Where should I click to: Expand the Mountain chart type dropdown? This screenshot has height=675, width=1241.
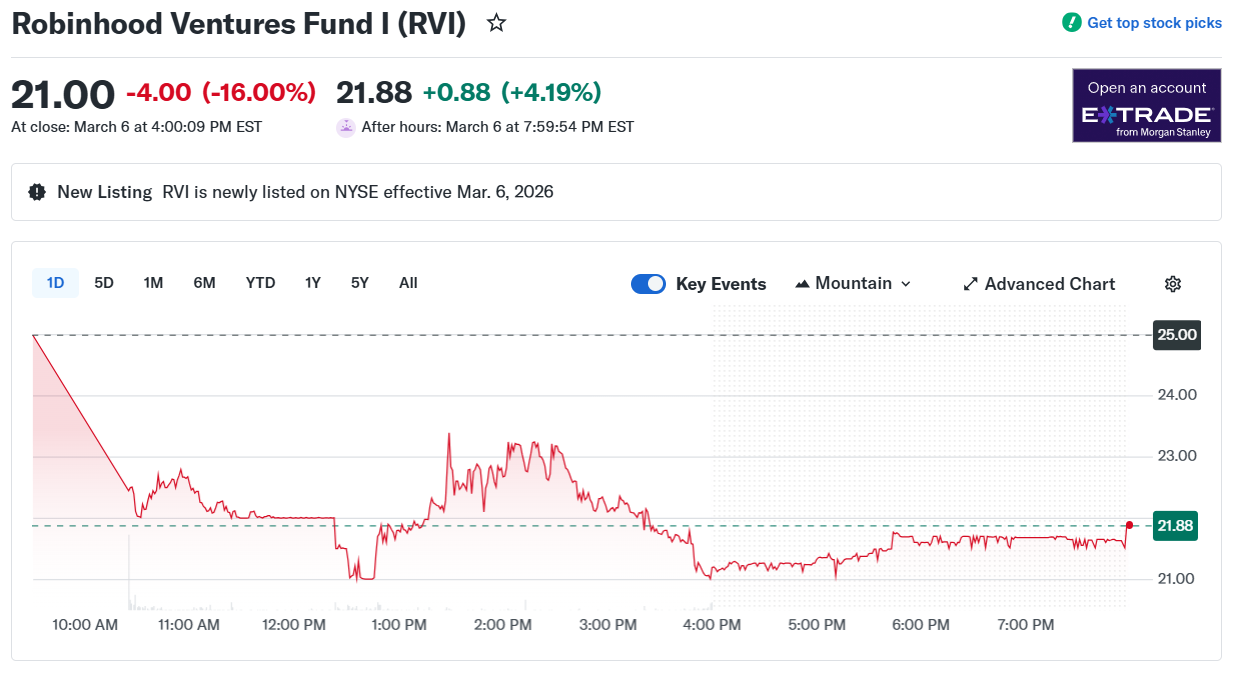[853, 284]
